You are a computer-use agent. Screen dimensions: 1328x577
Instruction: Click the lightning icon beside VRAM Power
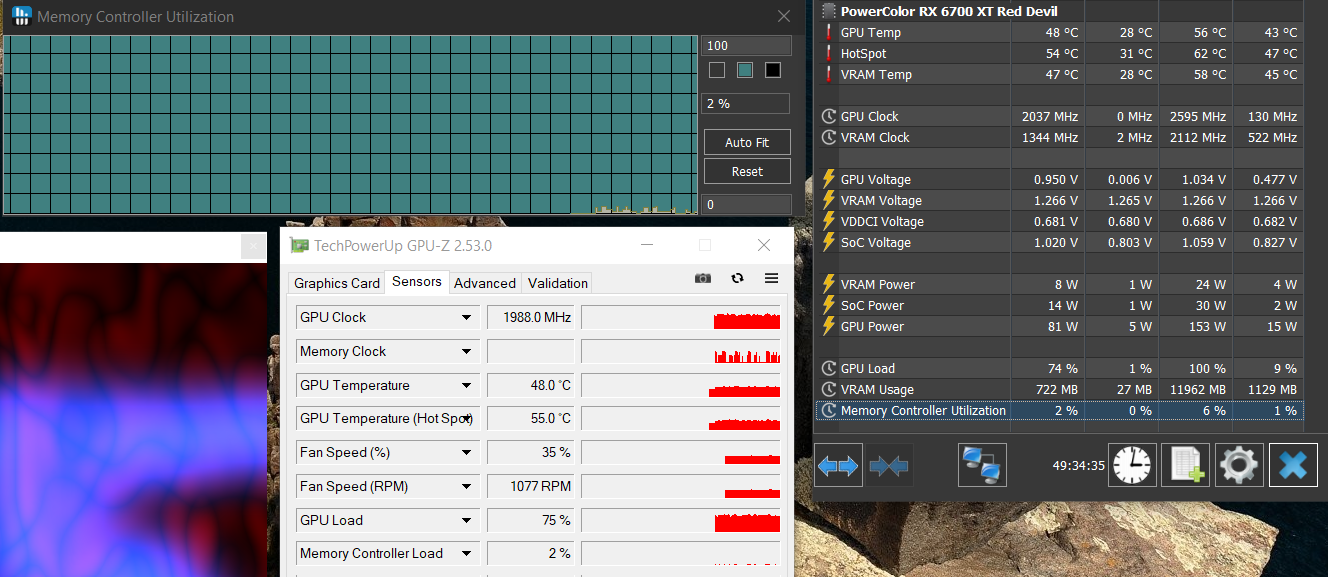pyautogui.click(x=828, y=284)
